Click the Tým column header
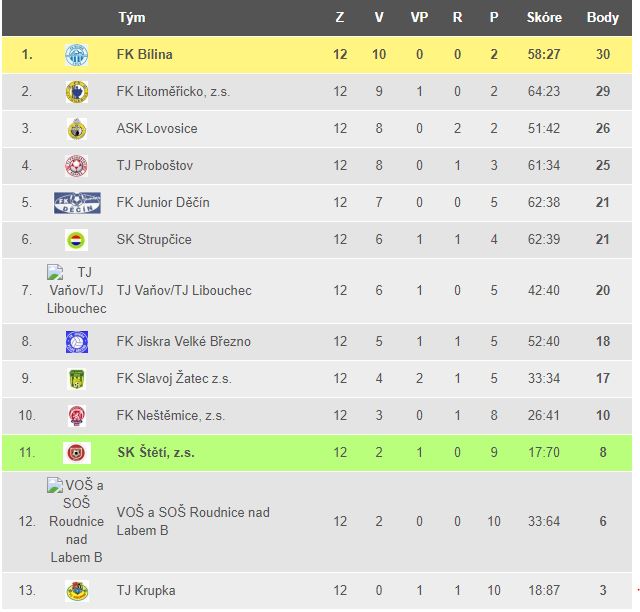 131,18
